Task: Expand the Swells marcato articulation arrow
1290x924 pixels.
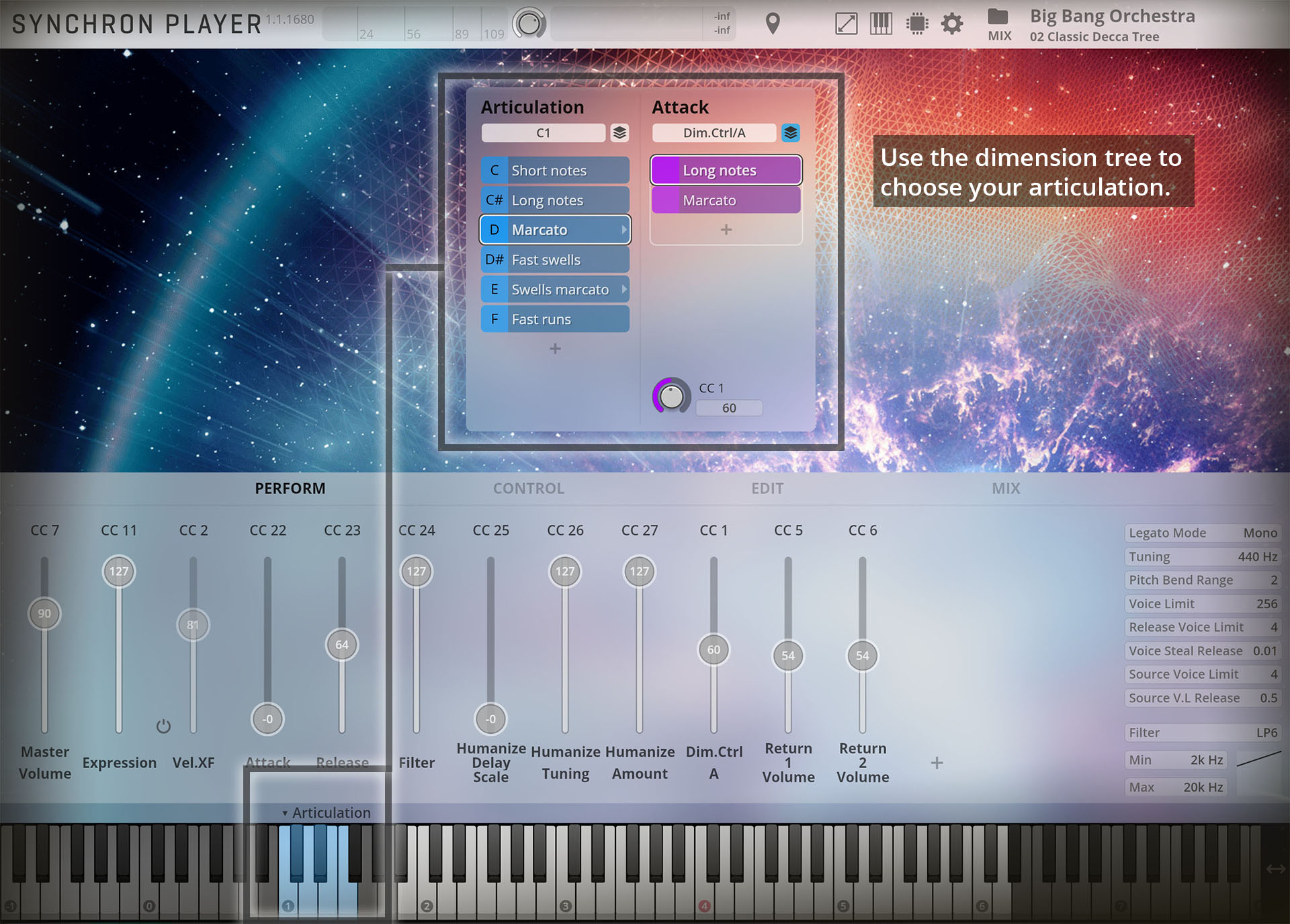Action: coord(624,290)
